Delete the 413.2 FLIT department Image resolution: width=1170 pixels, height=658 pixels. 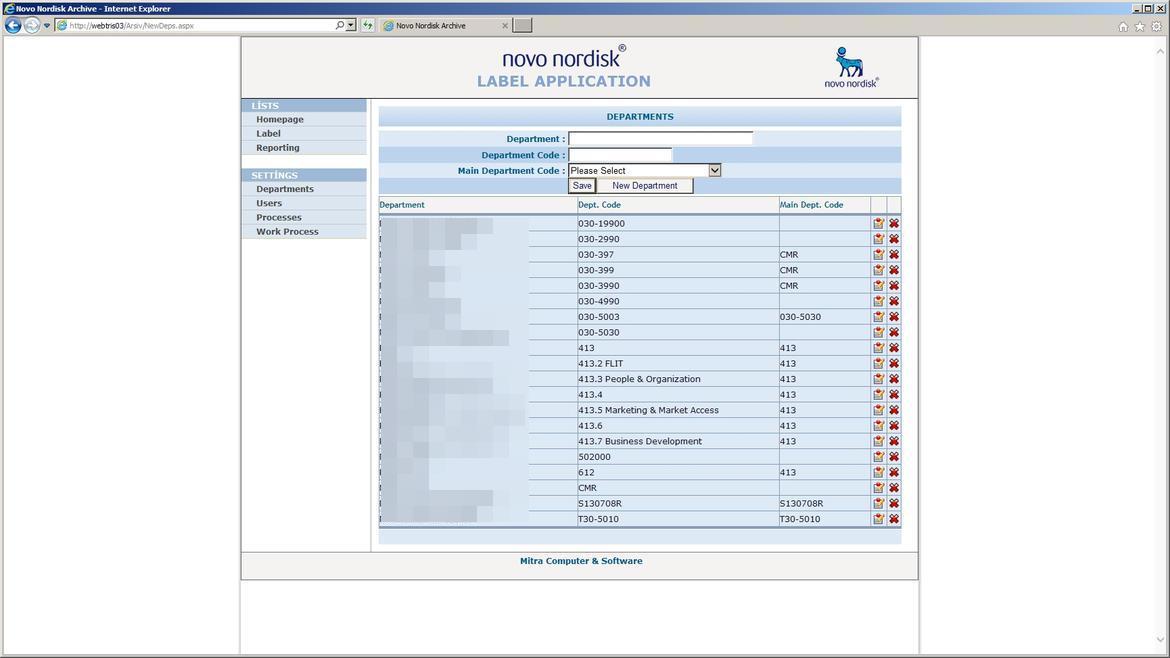click(894, 363)
